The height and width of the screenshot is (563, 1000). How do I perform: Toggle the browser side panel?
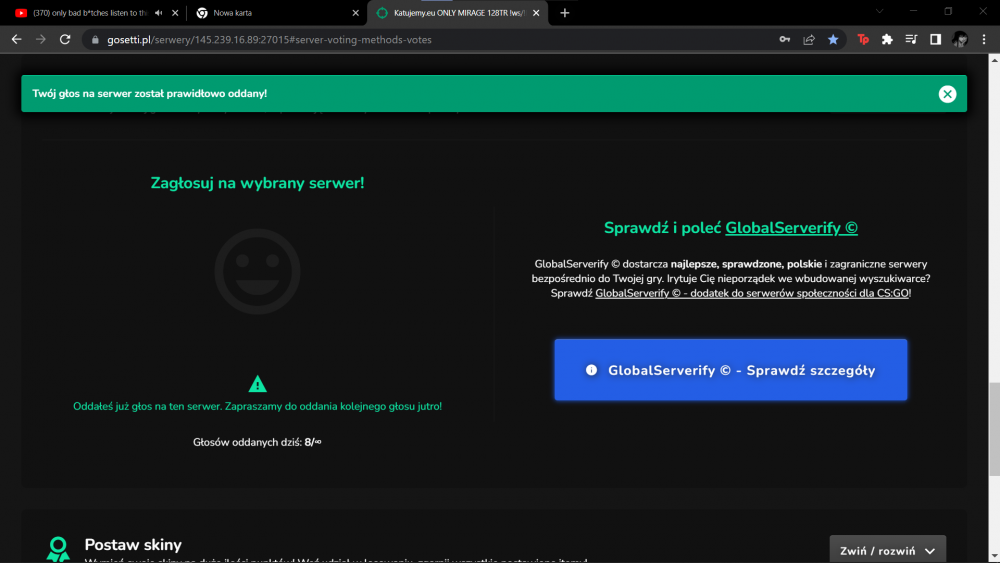coord(935,40)
